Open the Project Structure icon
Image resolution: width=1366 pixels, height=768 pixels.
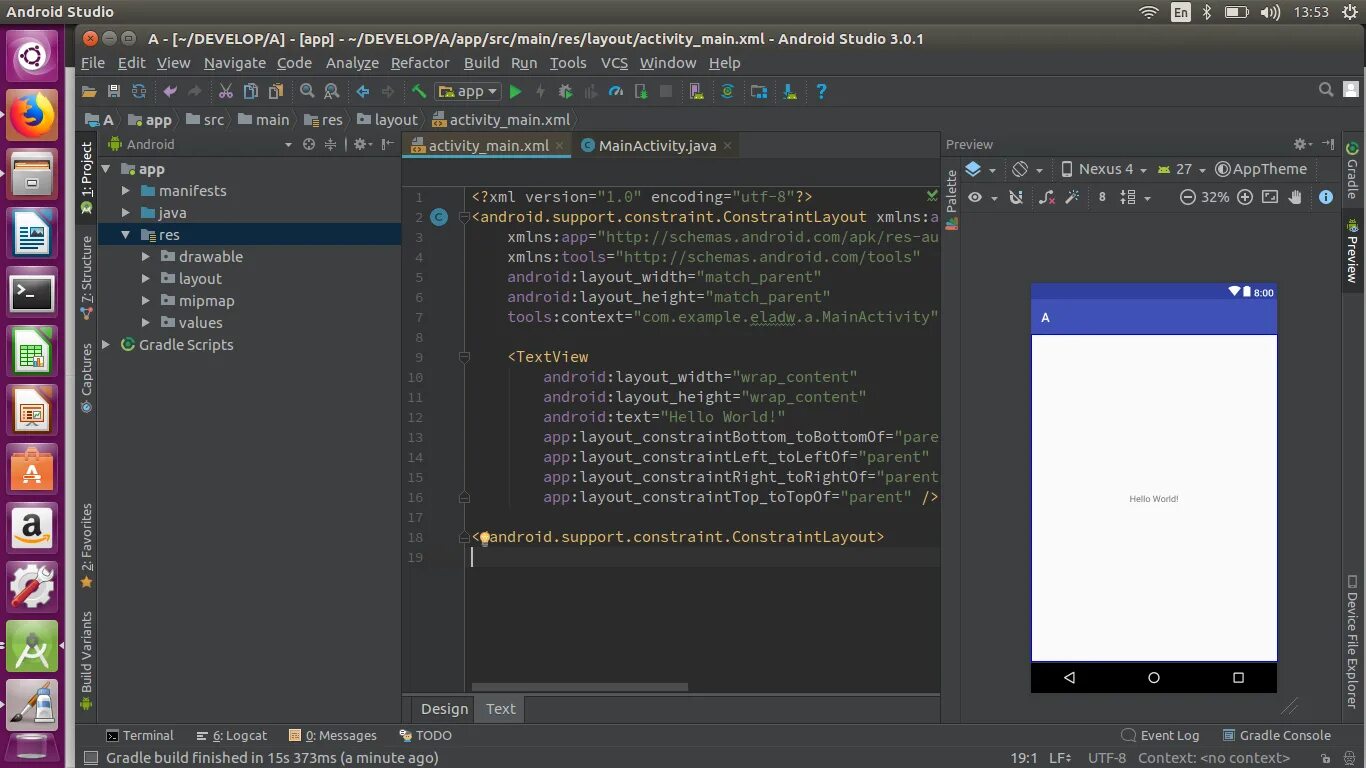pos(759,91)
